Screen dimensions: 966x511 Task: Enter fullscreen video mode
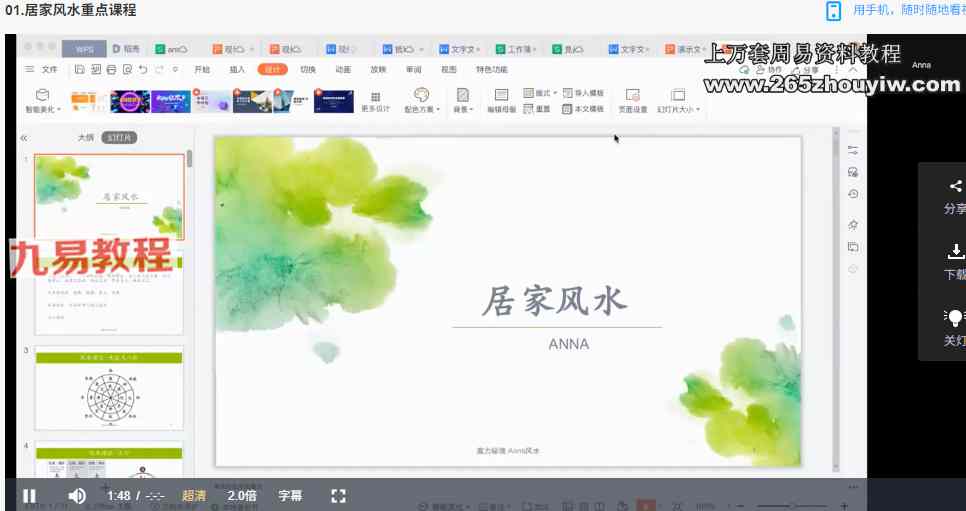pos(338,495)
